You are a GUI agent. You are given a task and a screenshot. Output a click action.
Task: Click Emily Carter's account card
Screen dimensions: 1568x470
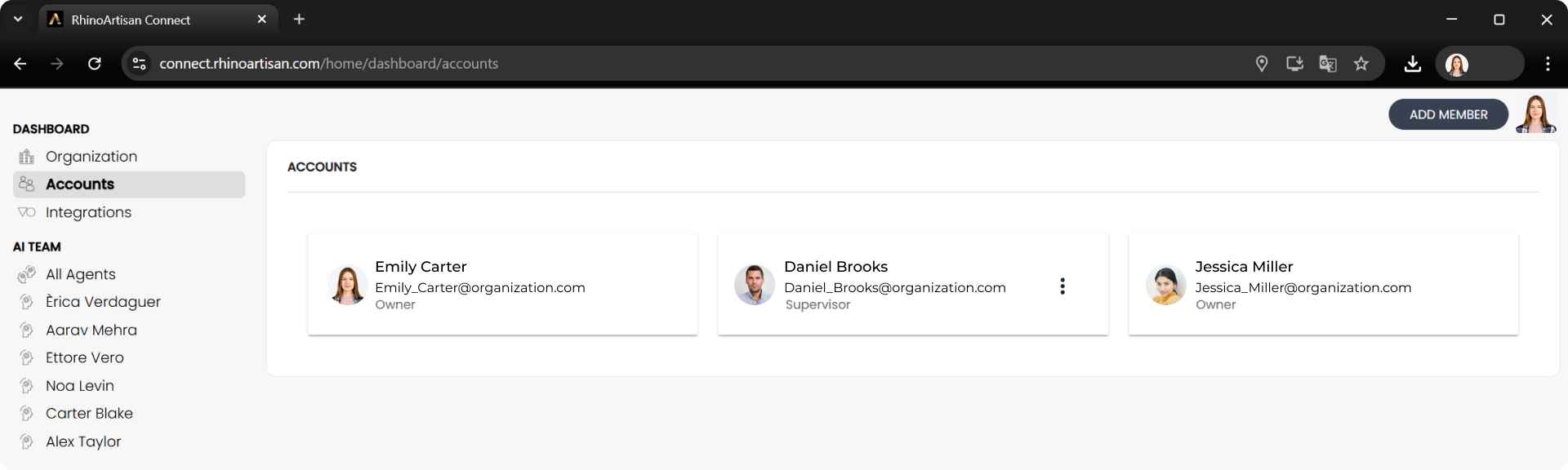coord(502,285)
